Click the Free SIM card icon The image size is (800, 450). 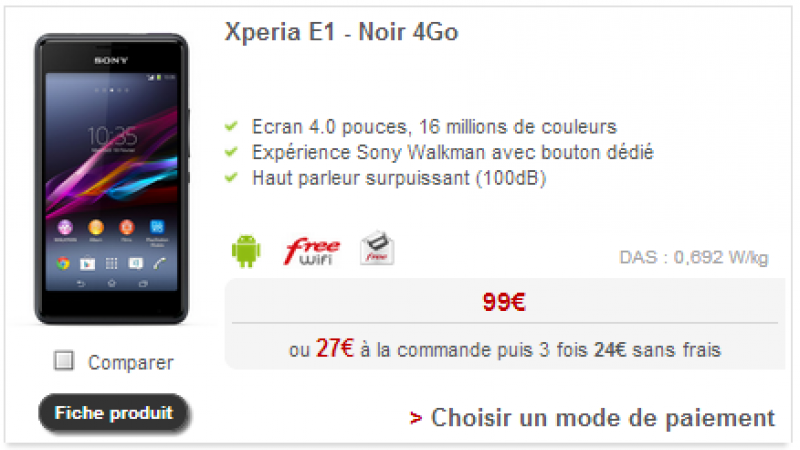pos(377,248)
